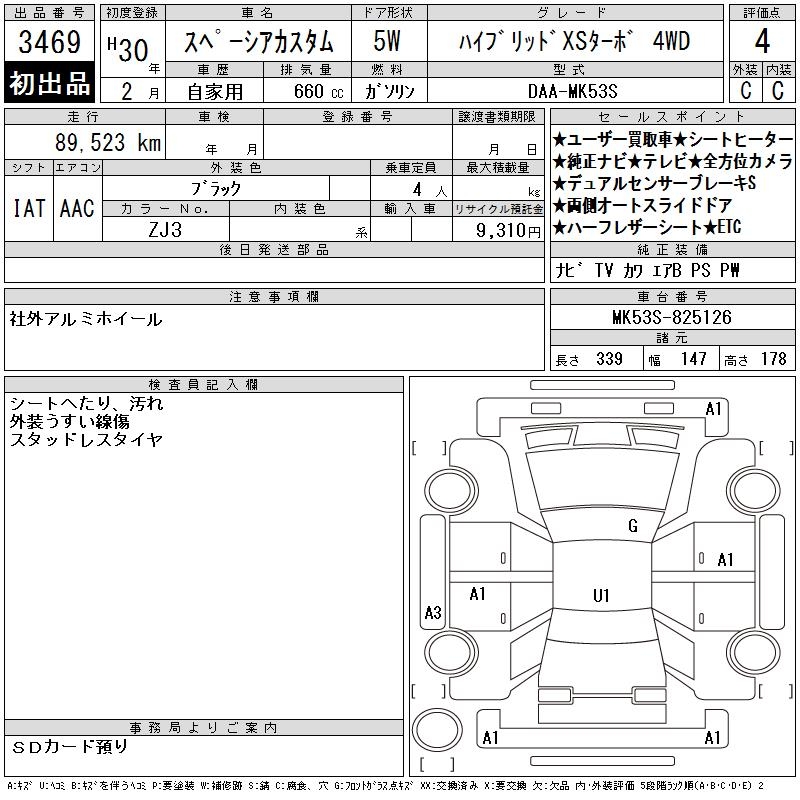Select the デュアルセンサーブレーキS sales point
800x800 pixels.
click(x=654, y=183)
